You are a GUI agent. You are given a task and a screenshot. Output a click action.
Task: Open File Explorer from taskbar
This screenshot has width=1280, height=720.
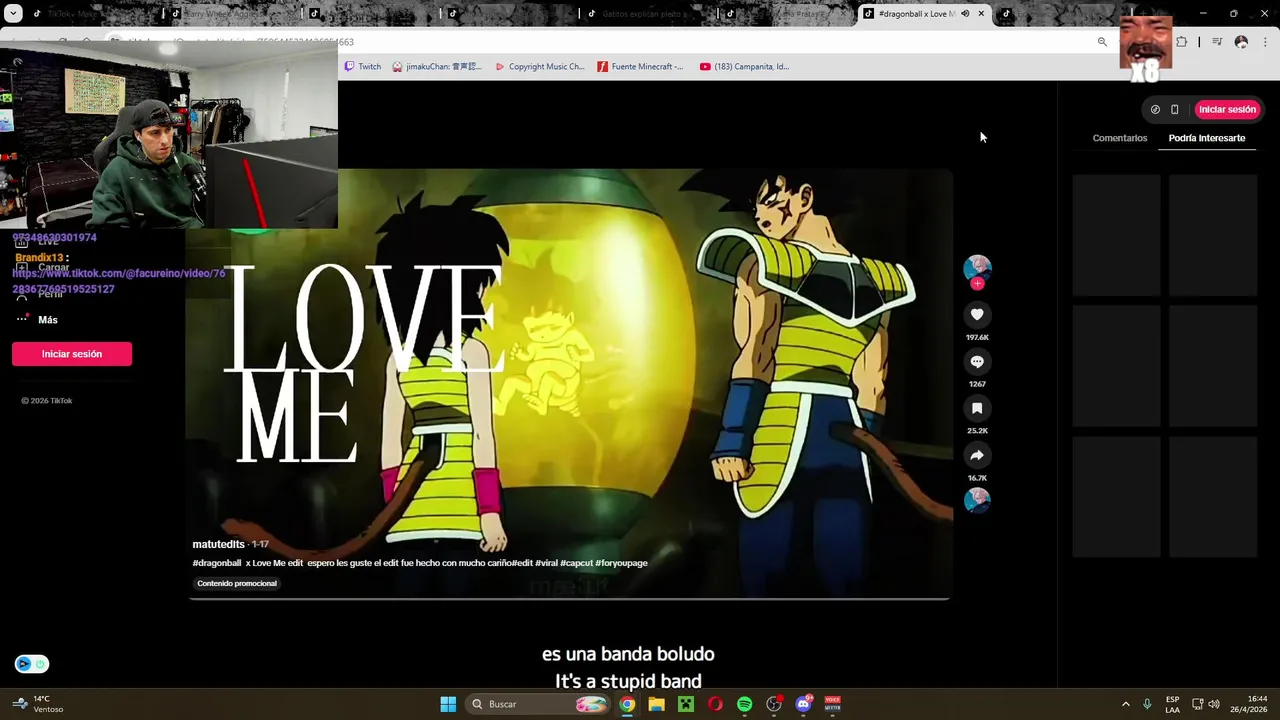[x=656, y=704]
